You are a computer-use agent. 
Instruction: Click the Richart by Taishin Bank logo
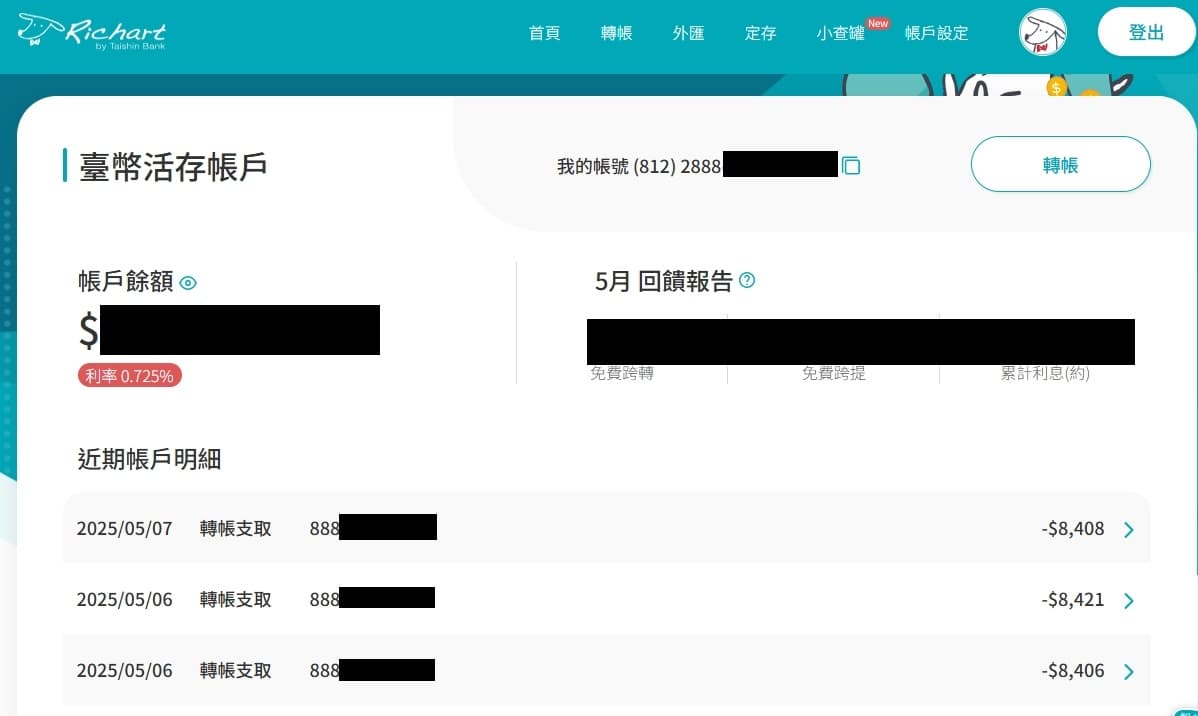pos(91,32)
